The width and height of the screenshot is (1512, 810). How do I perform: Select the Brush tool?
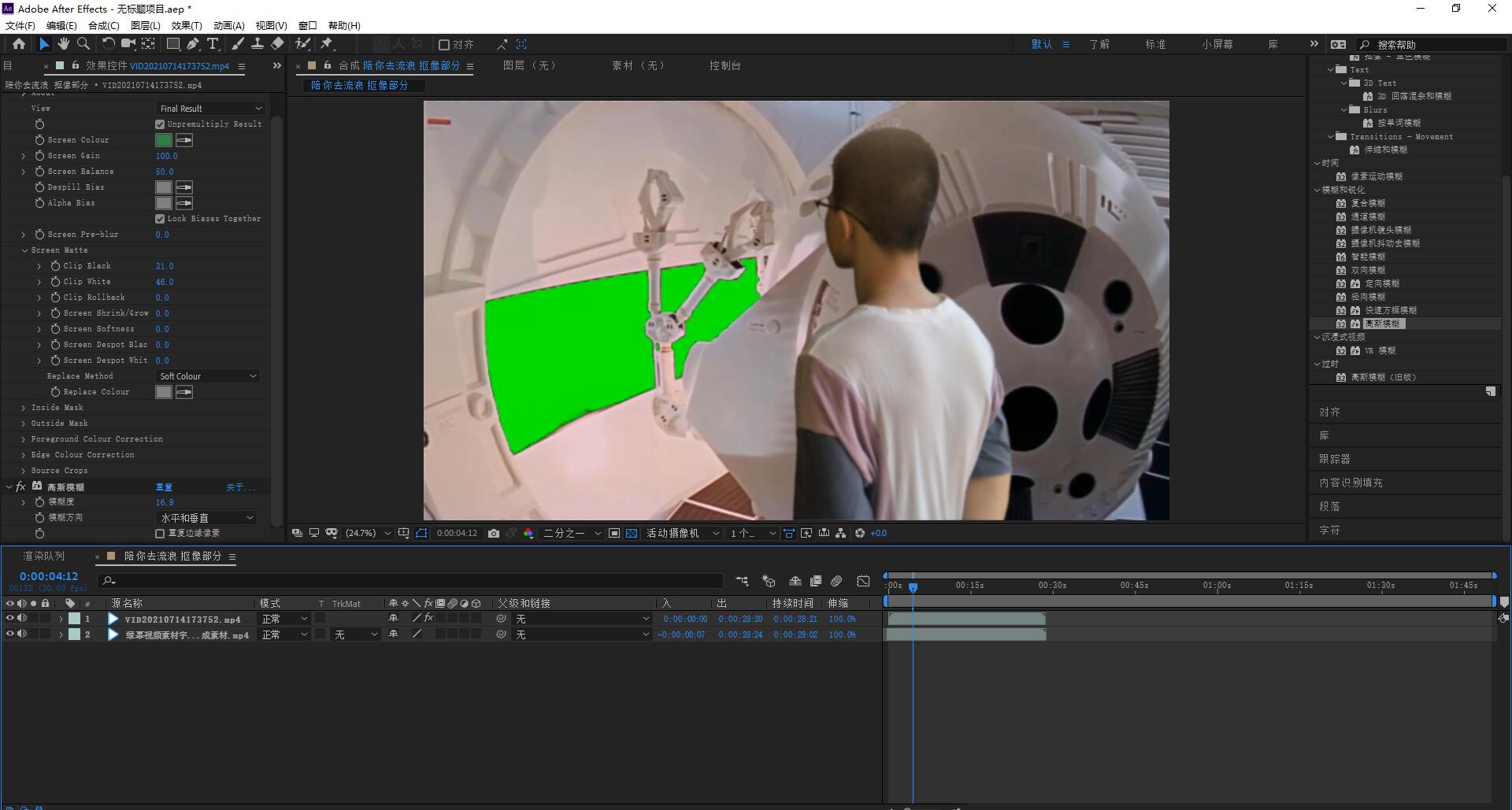coord(238,44)
